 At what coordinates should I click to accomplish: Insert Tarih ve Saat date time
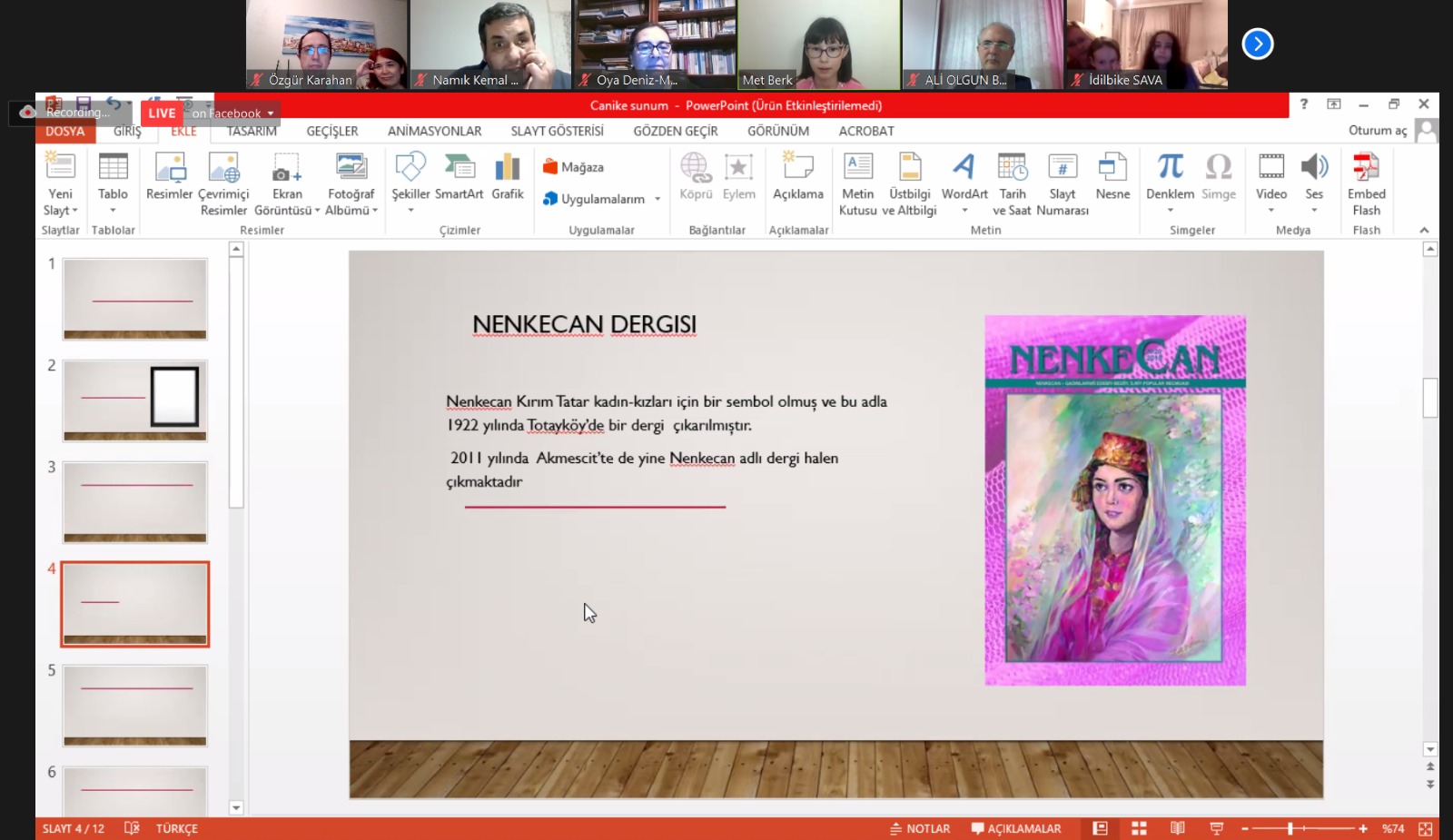(x=1012, y=185)
